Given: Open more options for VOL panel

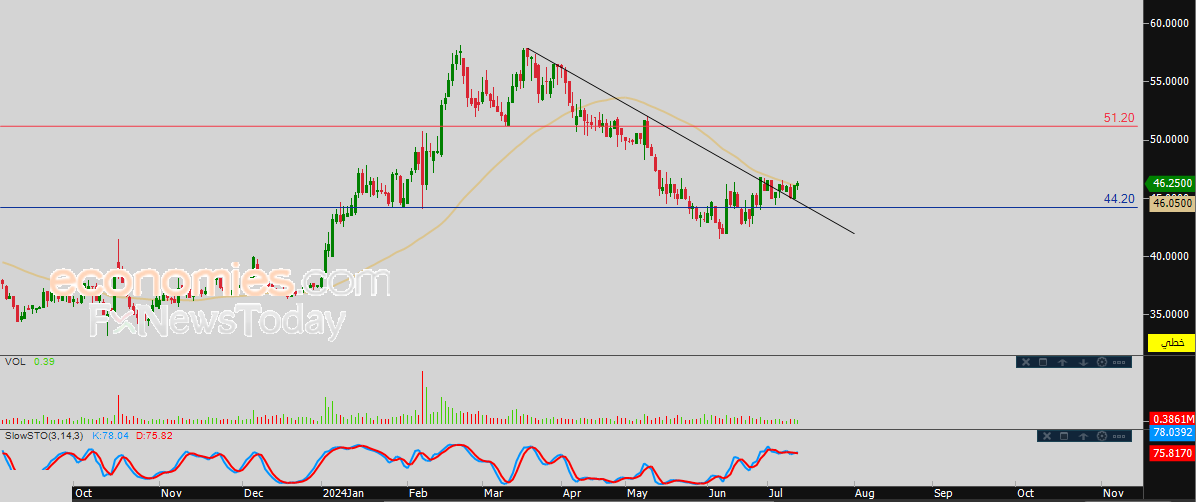Looking at the screenshot, I should (1119, 362).
